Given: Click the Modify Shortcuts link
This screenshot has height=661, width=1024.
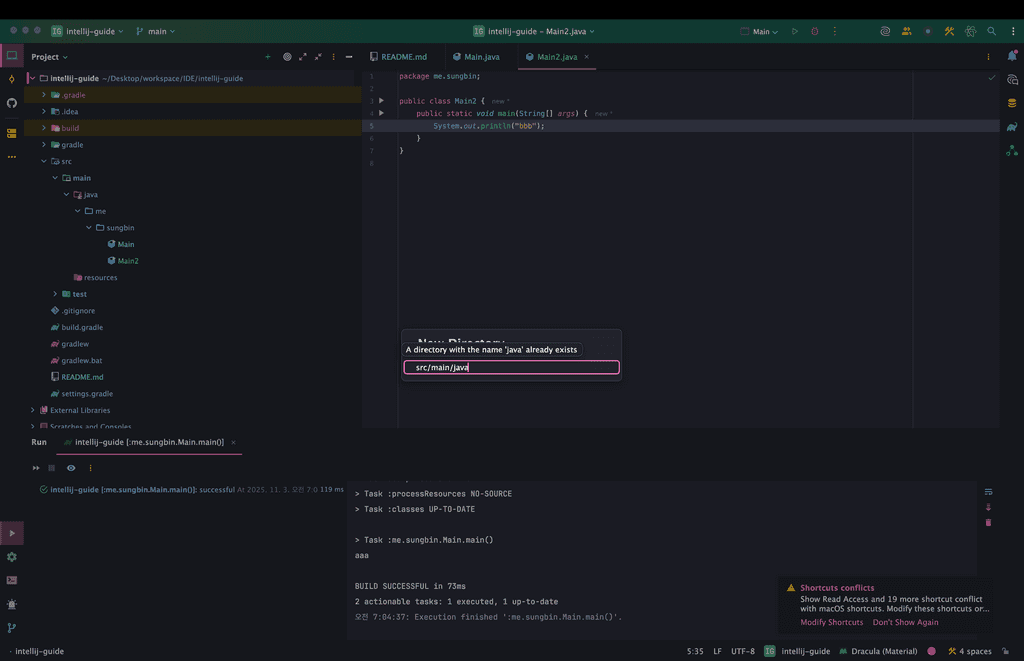Looking at the screenshot, I should pos(831,622).
